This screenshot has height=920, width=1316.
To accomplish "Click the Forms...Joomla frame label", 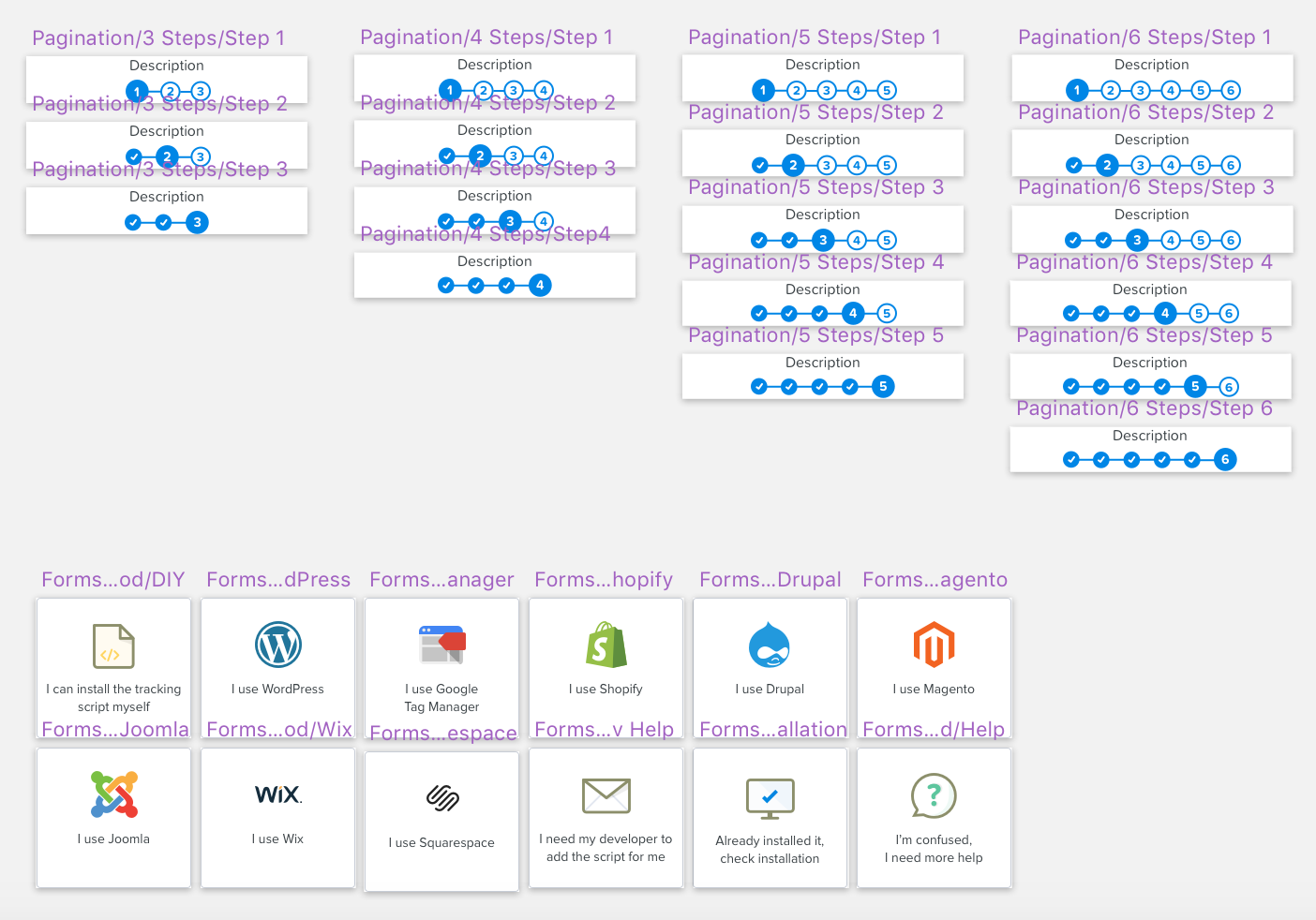I will click(115, 730).
